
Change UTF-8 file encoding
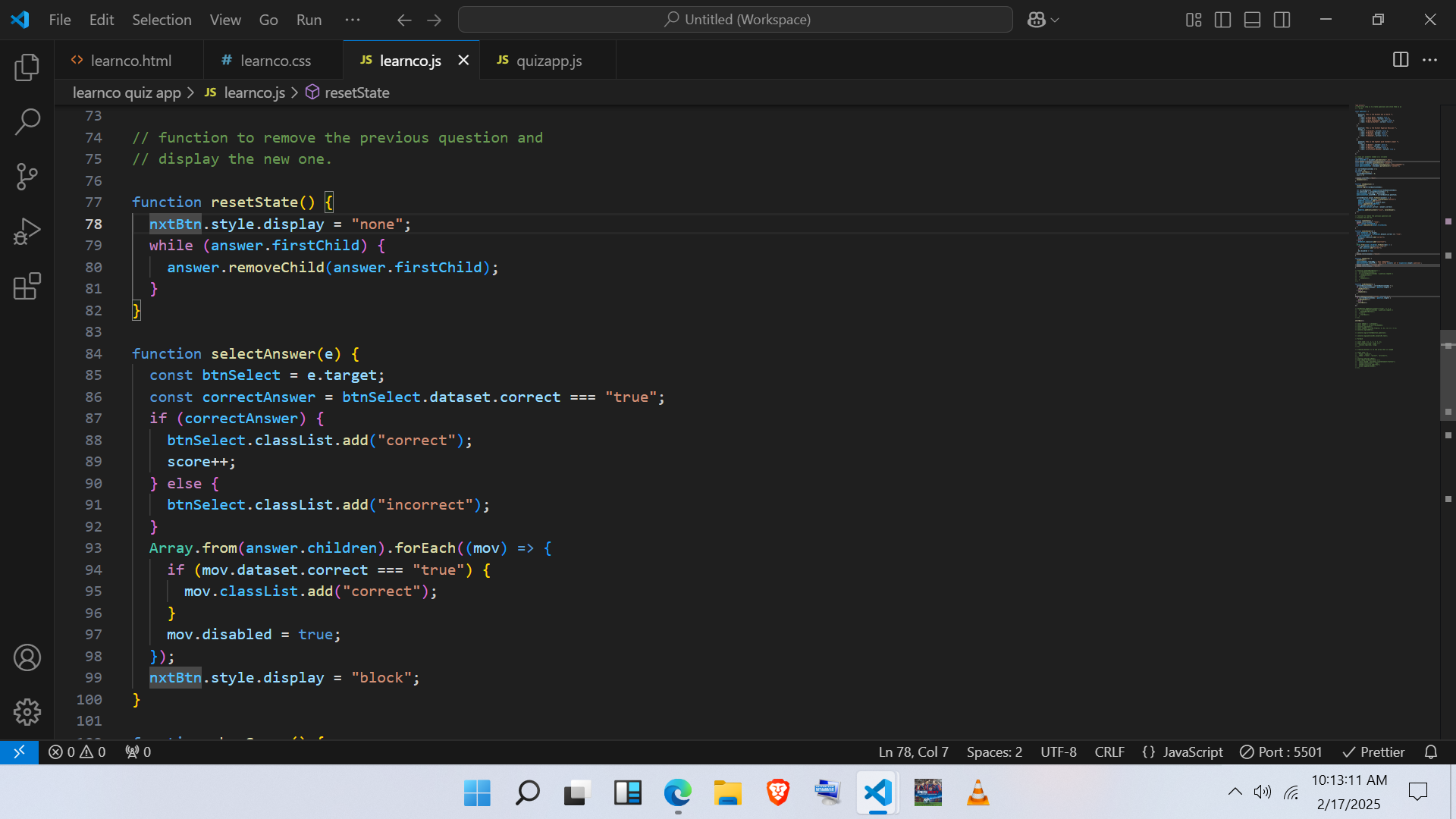click(1059, 752)
